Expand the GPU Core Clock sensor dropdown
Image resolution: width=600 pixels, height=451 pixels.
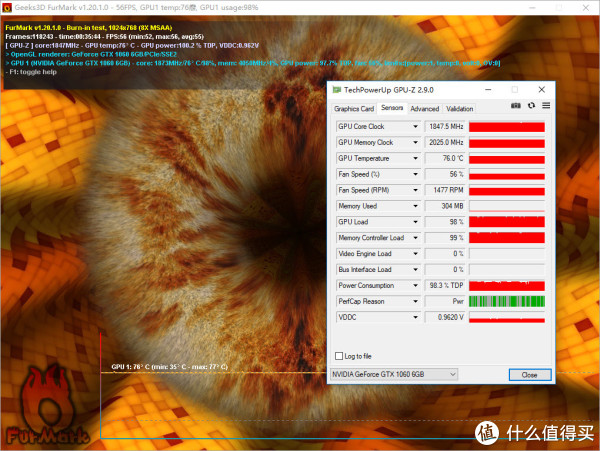pyautogui.click(x=416, y=127)
